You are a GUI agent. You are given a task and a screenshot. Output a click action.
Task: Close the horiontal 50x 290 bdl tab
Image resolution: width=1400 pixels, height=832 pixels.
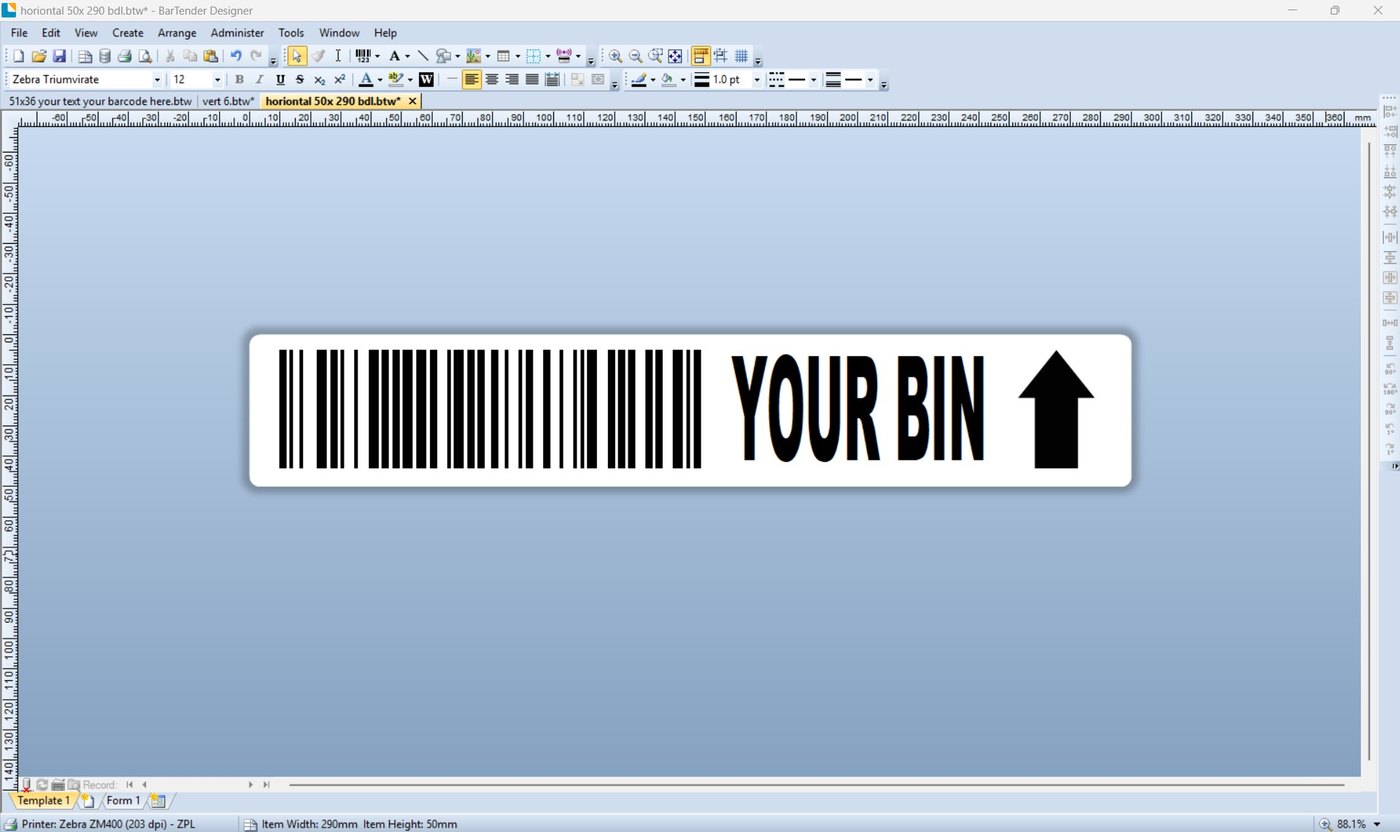coord(412,101)
